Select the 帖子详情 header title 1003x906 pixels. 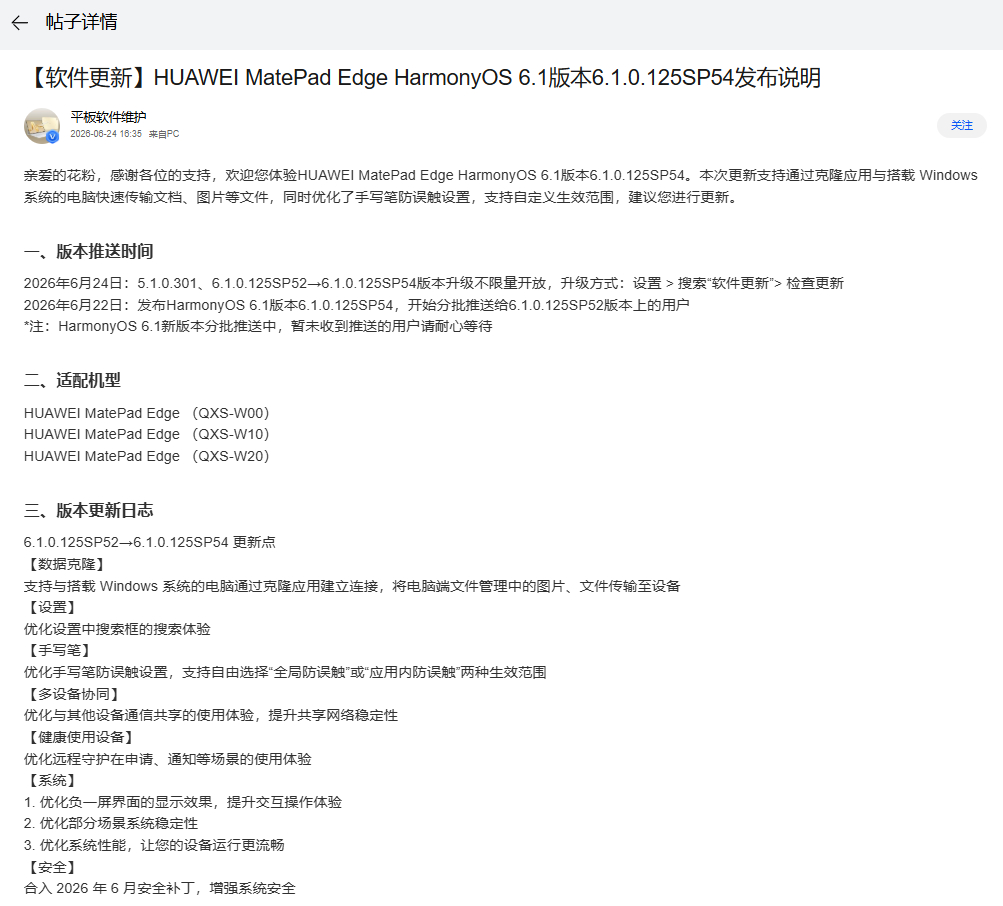tap(81, 22)
